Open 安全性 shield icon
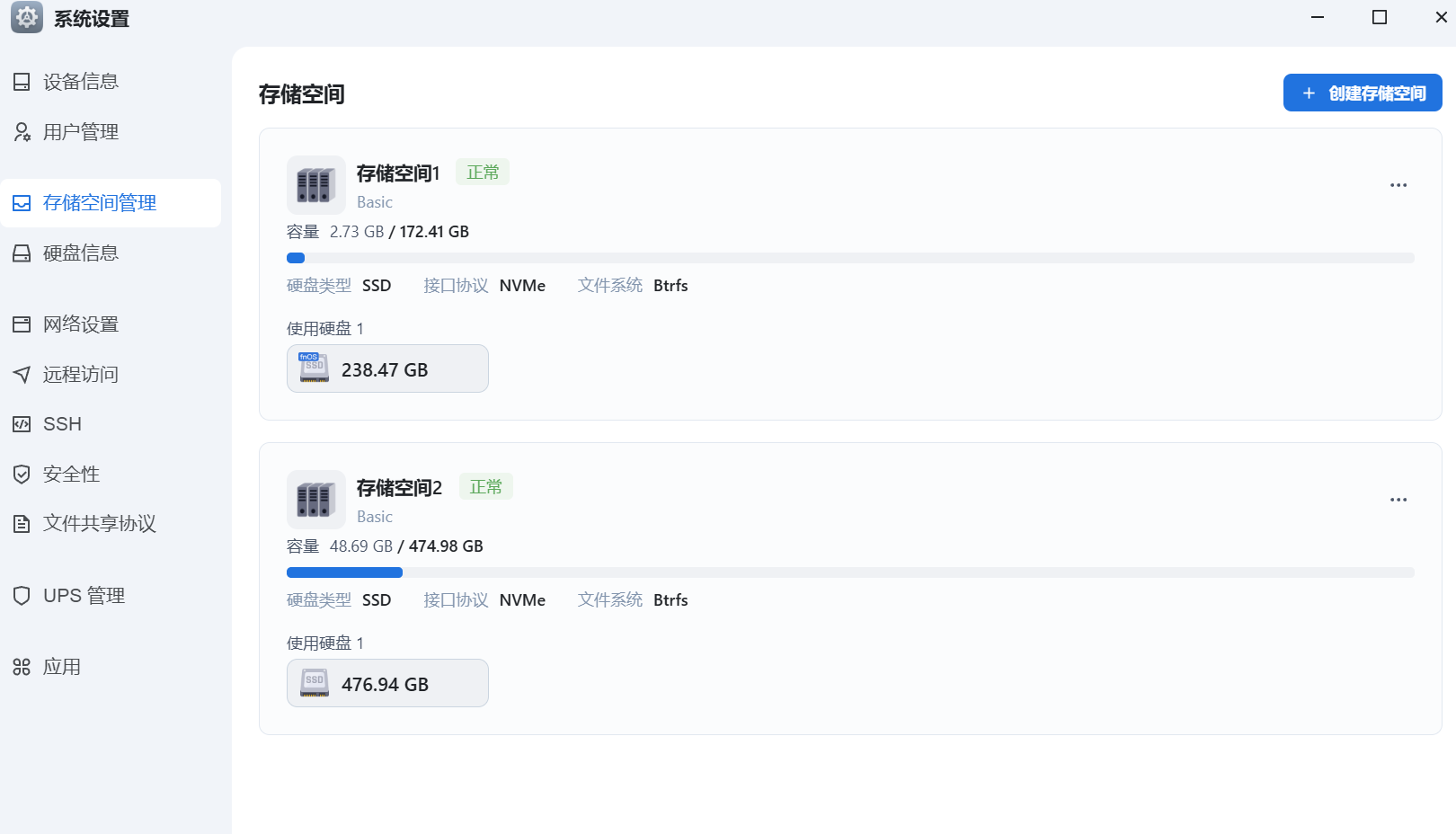 coord(22,475)
